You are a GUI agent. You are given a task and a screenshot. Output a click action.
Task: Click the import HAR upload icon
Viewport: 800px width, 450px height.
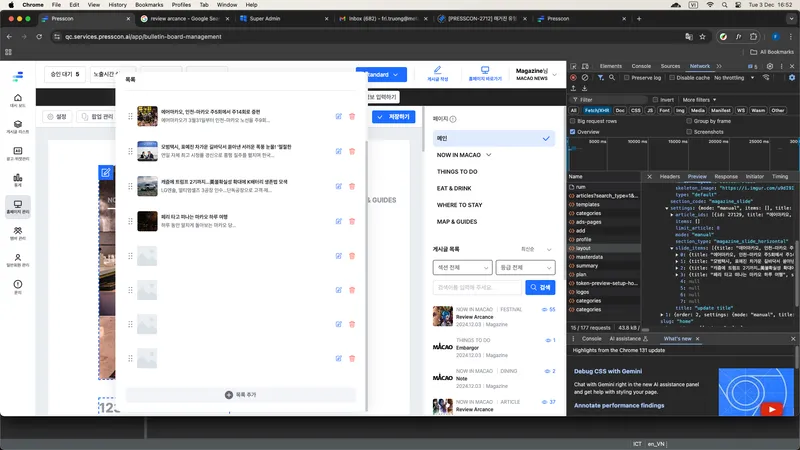tap(573, 88)
